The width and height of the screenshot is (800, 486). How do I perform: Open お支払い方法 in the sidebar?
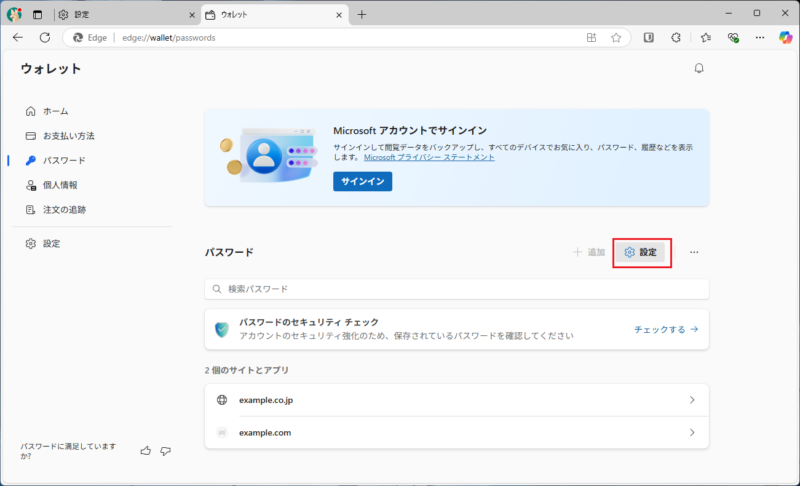click(x=60, y=136)
